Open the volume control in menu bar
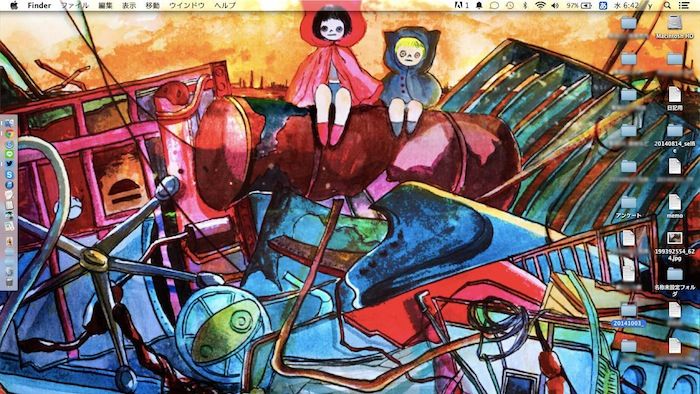The image size is (700, 394). coord(555,5)
